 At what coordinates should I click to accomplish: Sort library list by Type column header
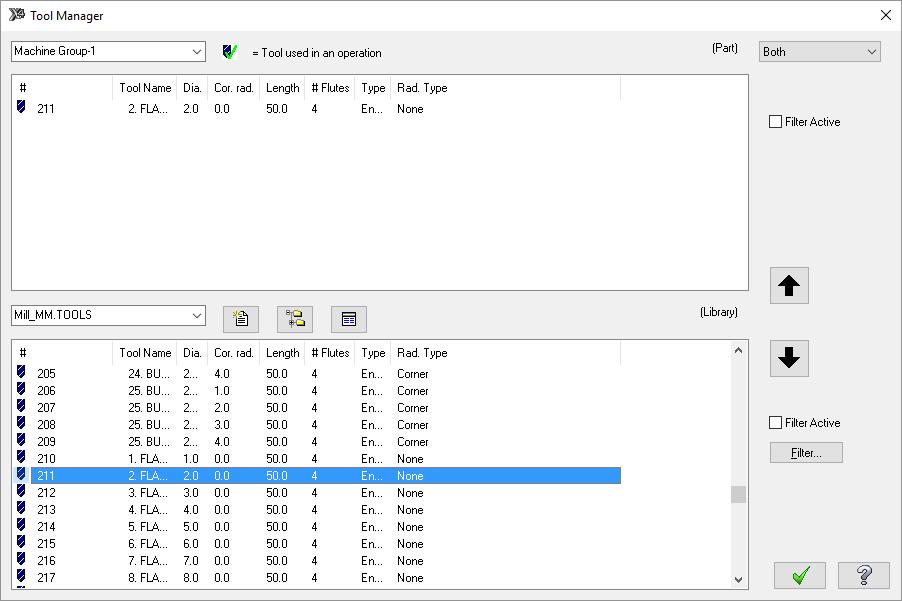point(373,353)
